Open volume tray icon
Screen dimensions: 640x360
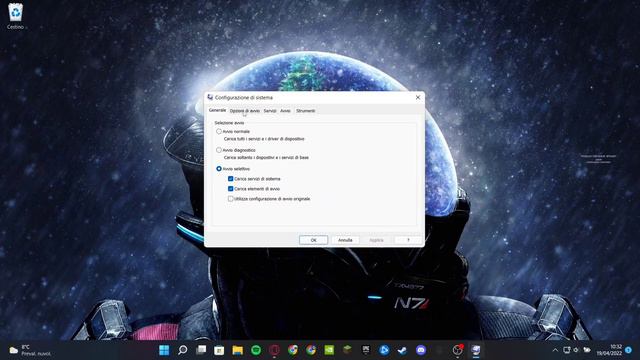click(x=576, y=350)
